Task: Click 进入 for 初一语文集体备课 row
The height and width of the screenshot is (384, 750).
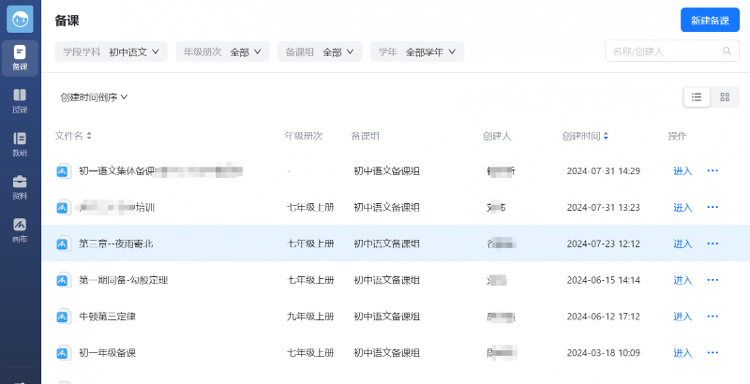Action: pos(683,171)
